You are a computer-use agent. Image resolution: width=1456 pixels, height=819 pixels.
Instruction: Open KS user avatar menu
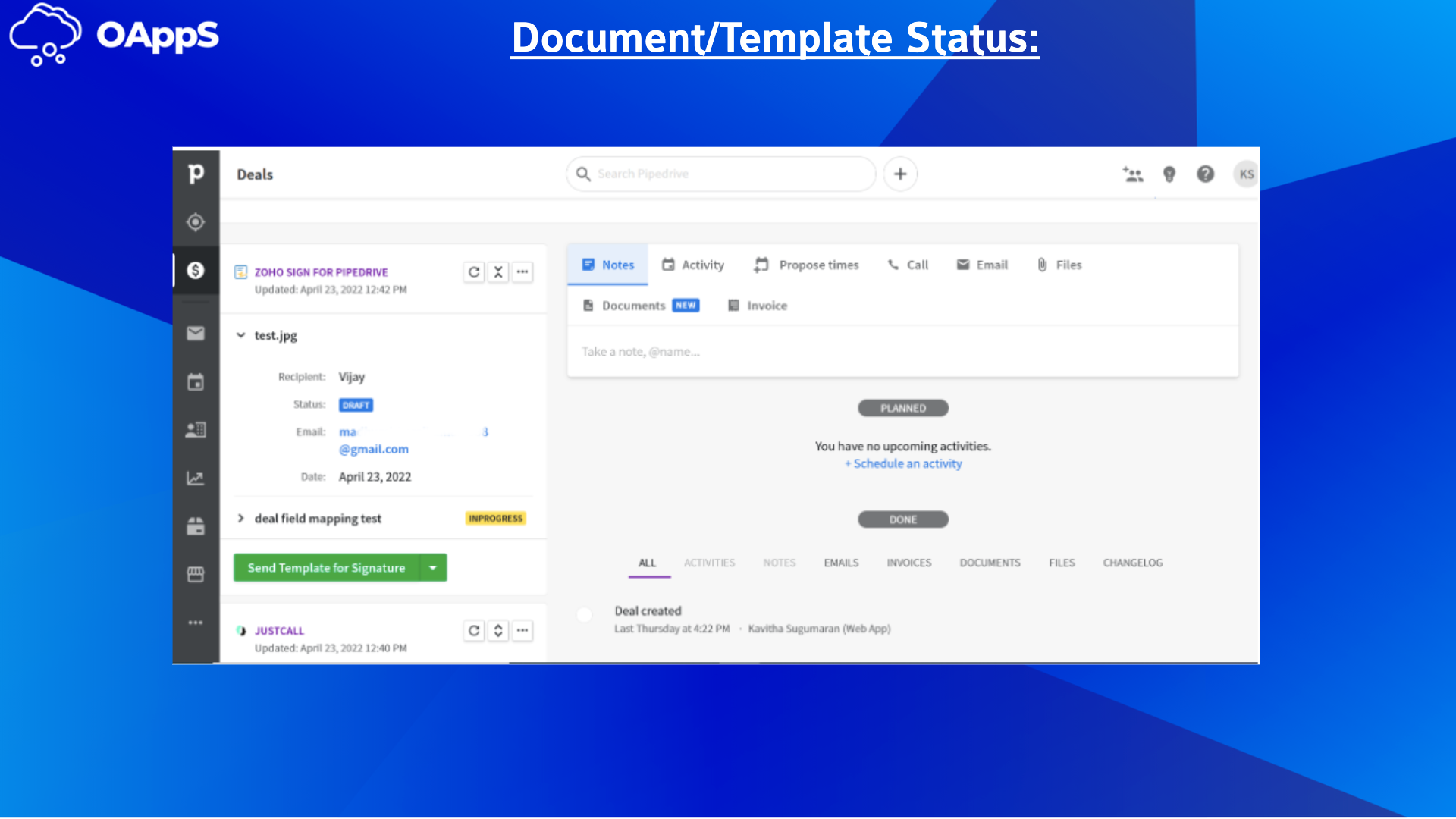pyautogui.click(x=1247, y=174)
